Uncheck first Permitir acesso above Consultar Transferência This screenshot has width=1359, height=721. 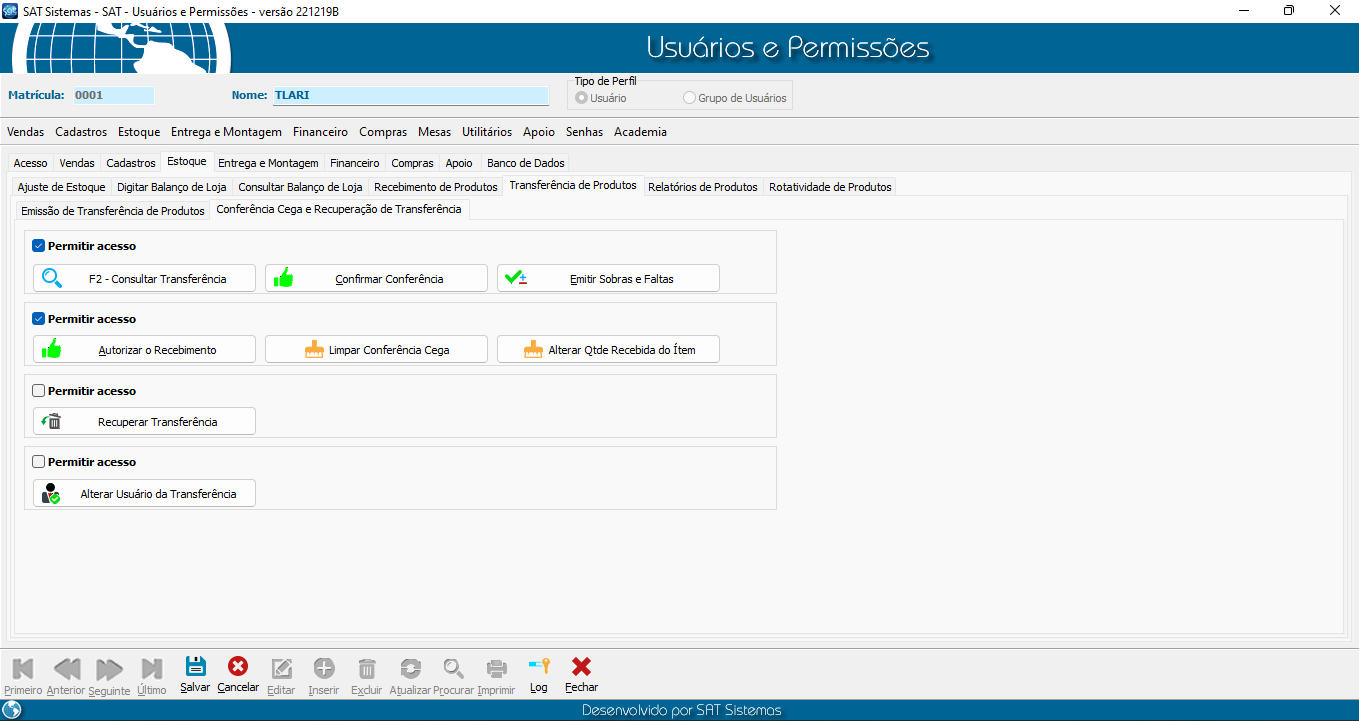(x=39, y=246)
